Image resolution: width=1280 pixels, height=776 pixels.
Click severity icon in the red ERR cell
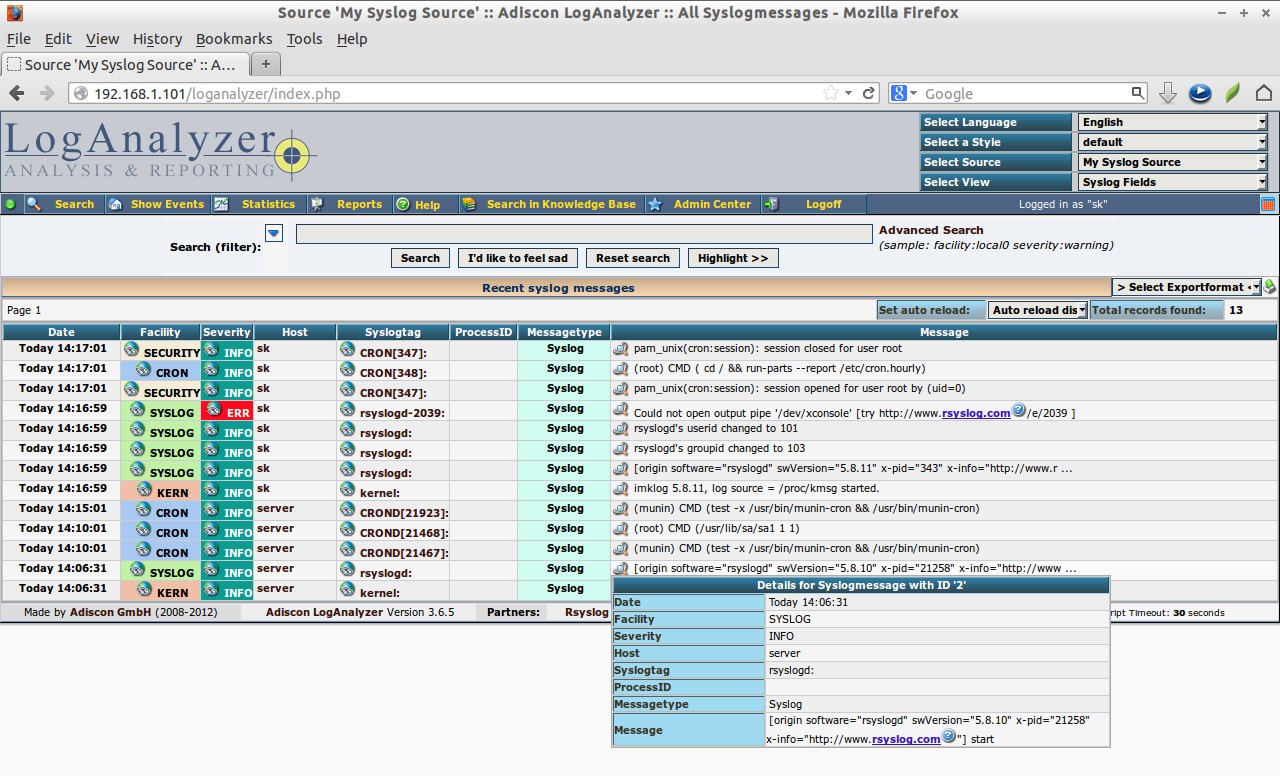[214, 410]
